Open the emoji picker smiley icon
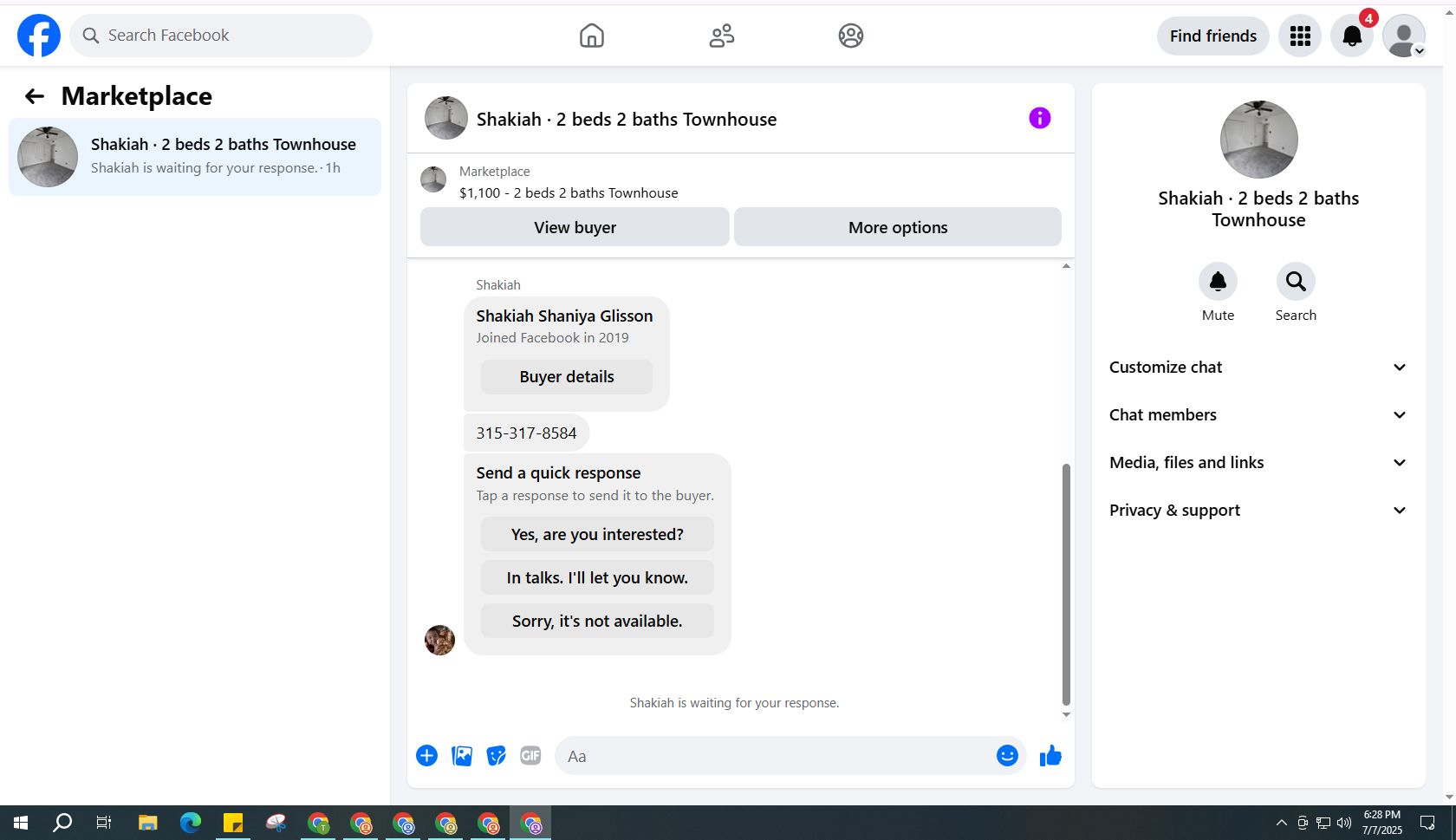 point(1007,756)
